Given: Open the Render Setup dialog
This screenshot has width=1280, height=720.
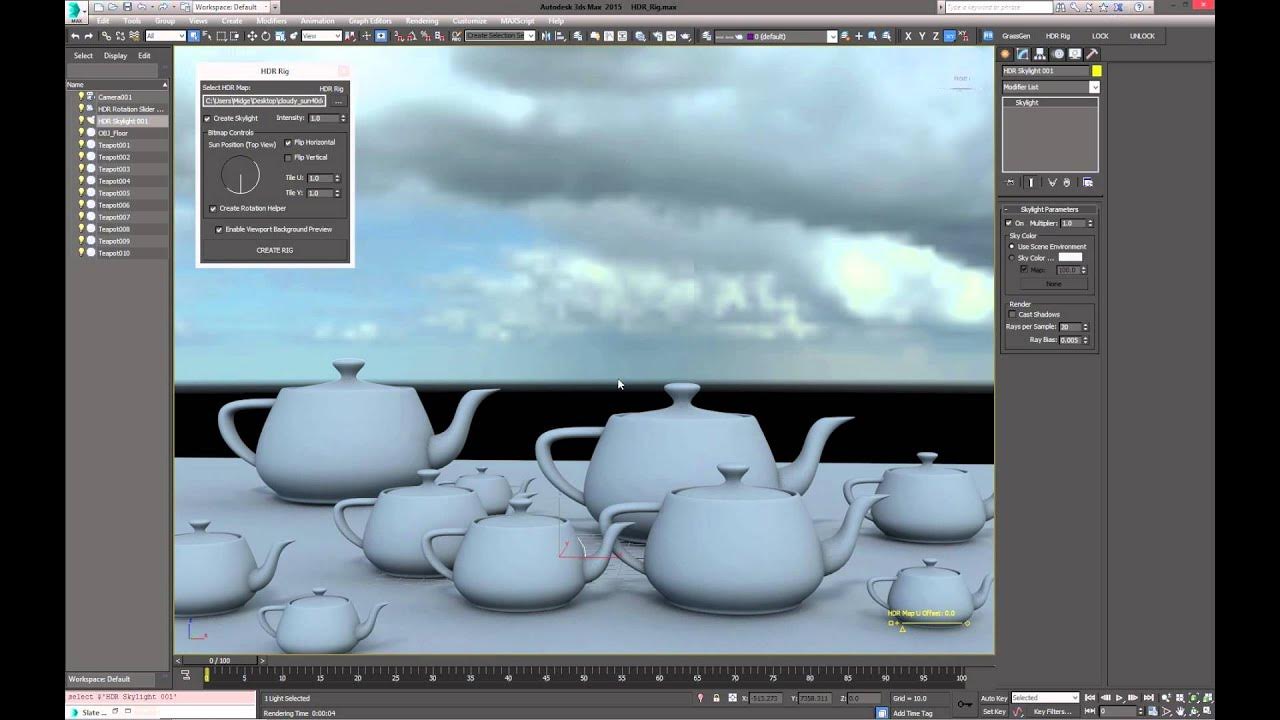Looking at the screenshot, I should tap(658, 36).
